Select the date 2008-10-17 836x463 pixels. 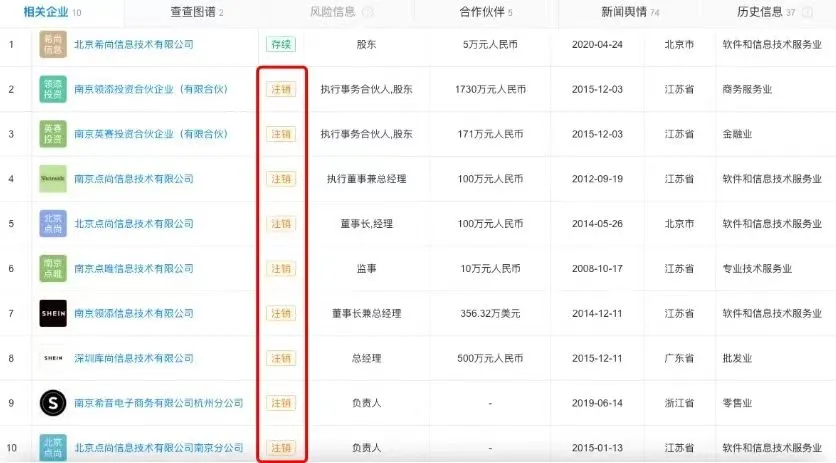(x=597, y=268)
